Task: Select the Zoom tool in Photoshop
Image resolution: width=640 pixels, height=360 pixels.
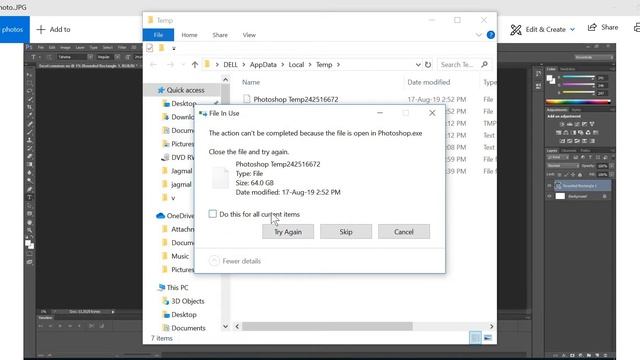Action: click(29, 231)
